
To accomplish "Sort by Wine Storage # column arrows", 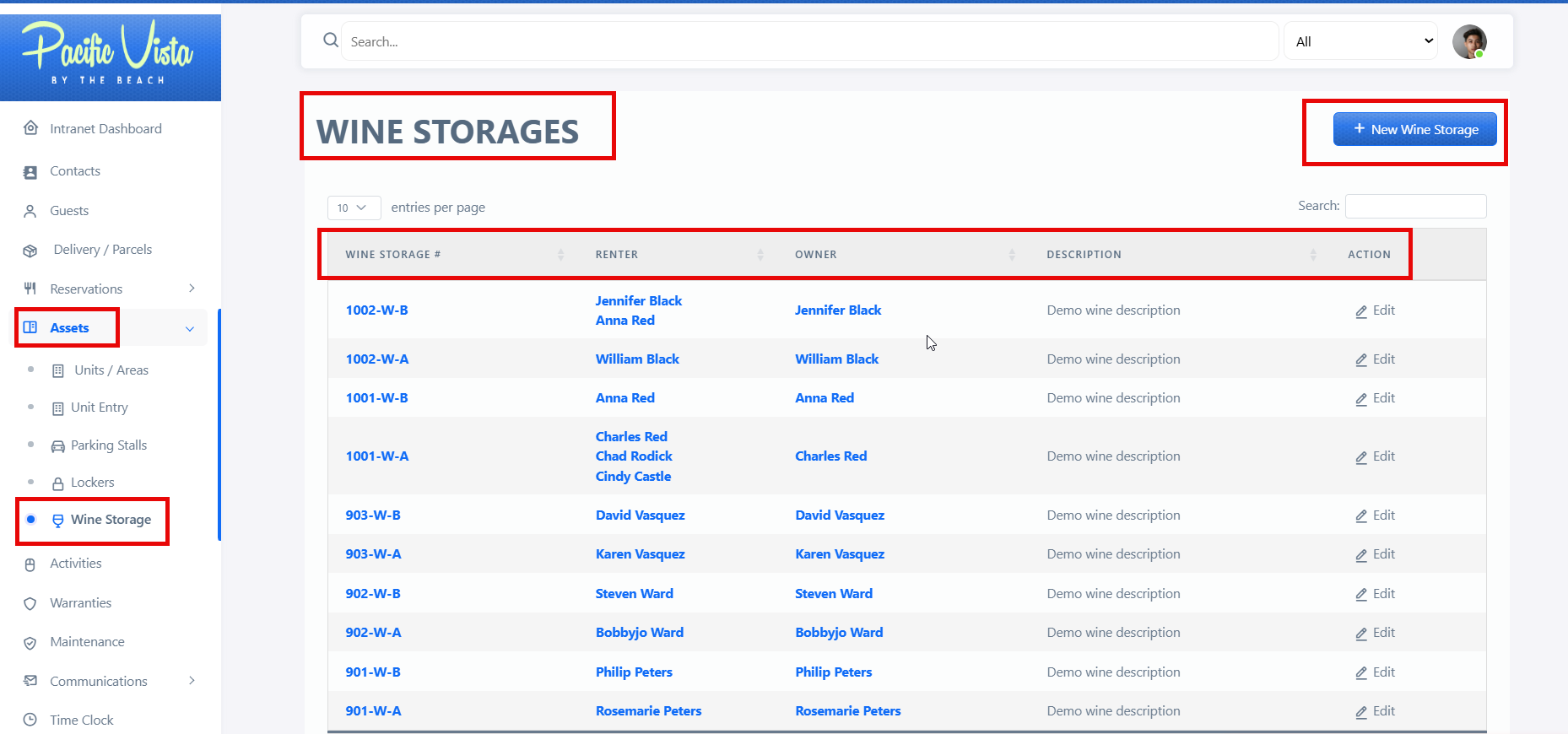I will [561, 254].
